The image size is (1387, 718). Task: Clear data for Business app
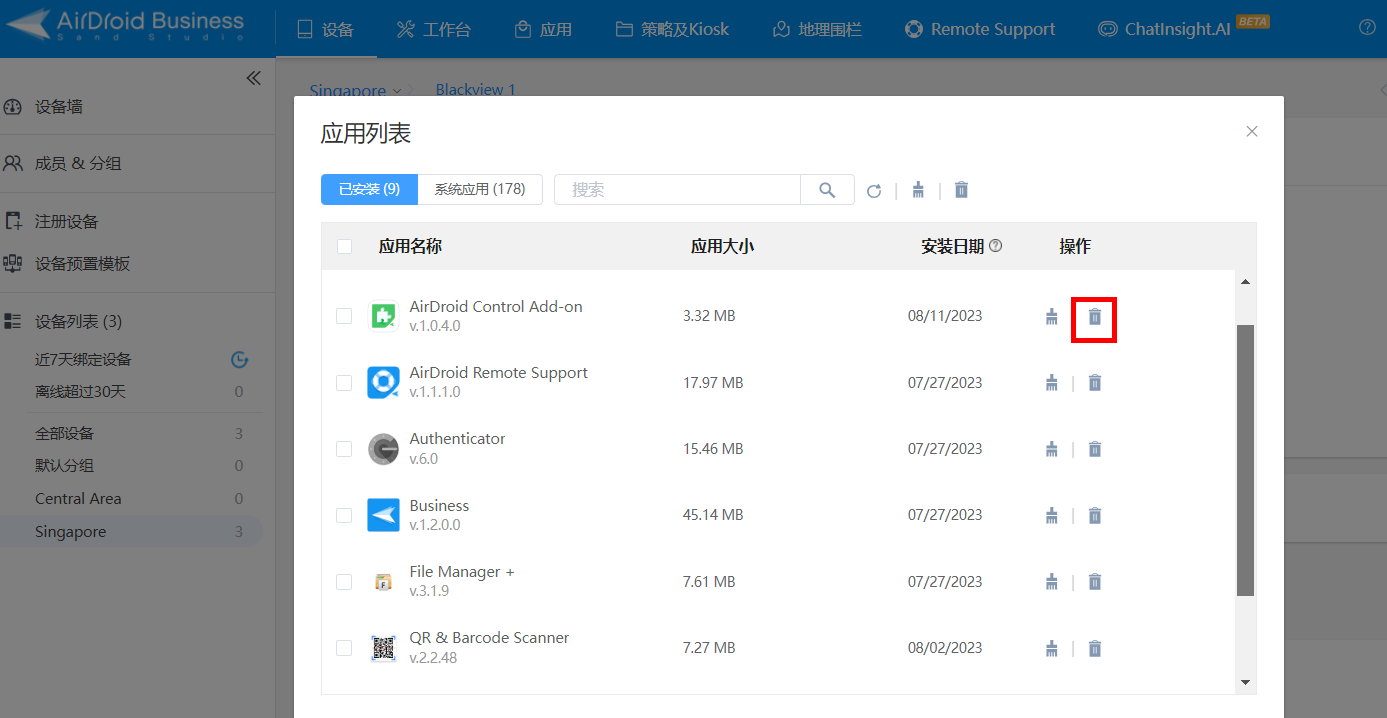(1051, 516)
